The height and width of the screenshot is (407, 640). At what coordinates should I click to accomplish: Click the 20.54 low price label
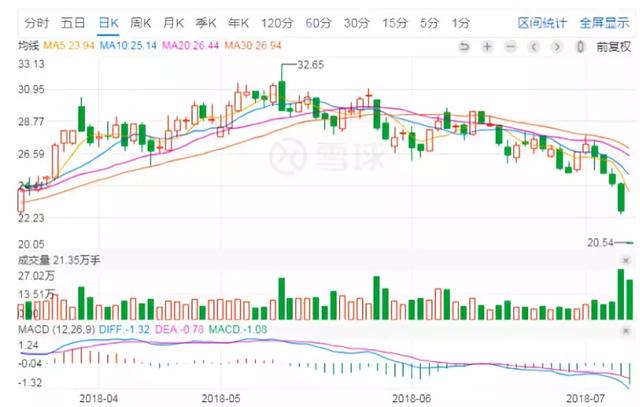point(600,243)
